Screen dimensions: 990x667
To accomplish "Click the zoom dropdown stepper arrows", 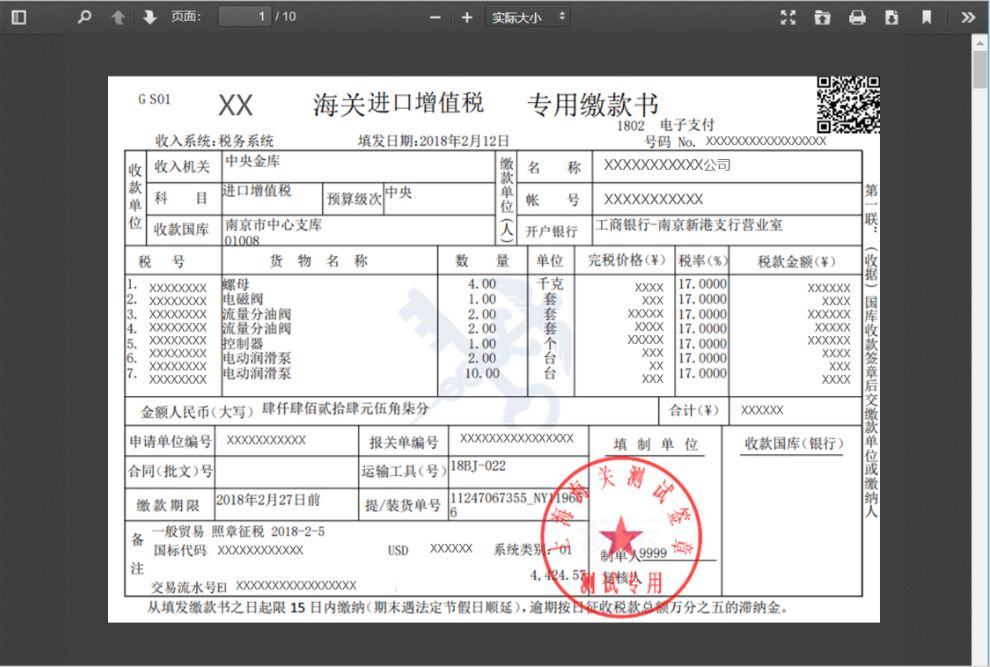I will point(562,16).
